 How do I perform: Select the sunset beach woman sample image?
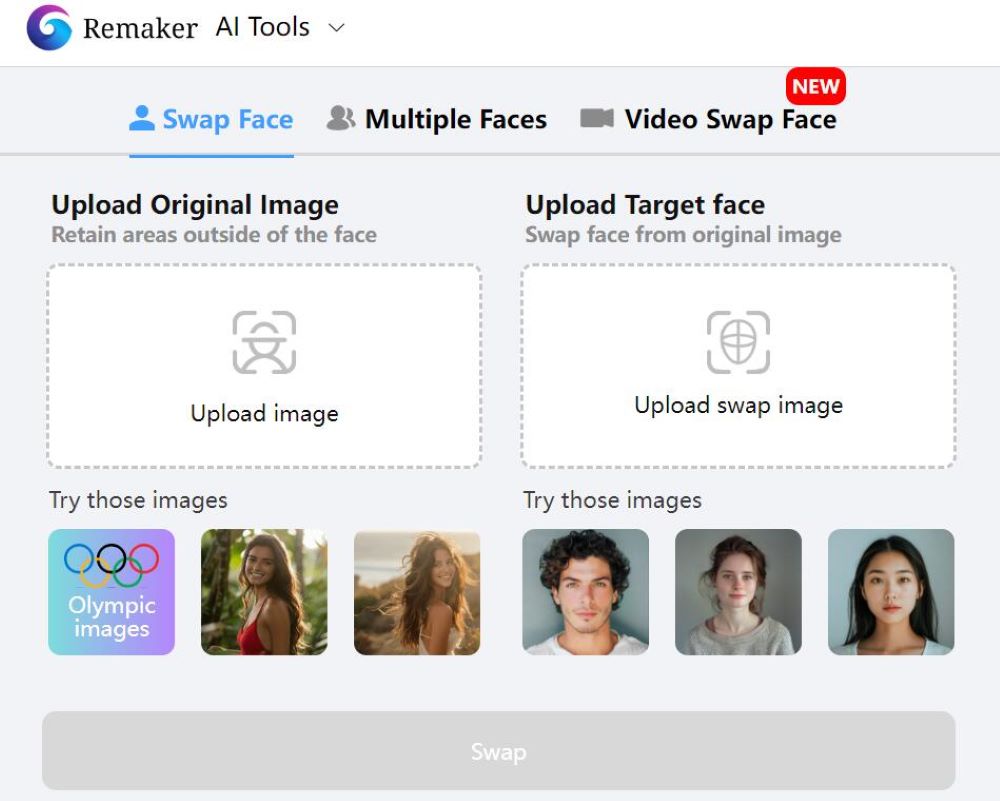(x=417, y=592)
